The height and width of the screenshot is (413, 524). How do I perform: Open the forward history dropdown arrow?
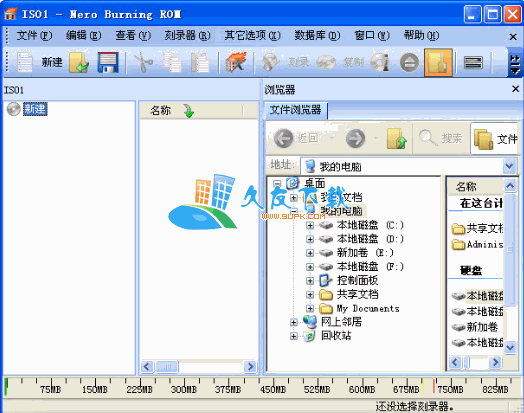coord(376,138)
